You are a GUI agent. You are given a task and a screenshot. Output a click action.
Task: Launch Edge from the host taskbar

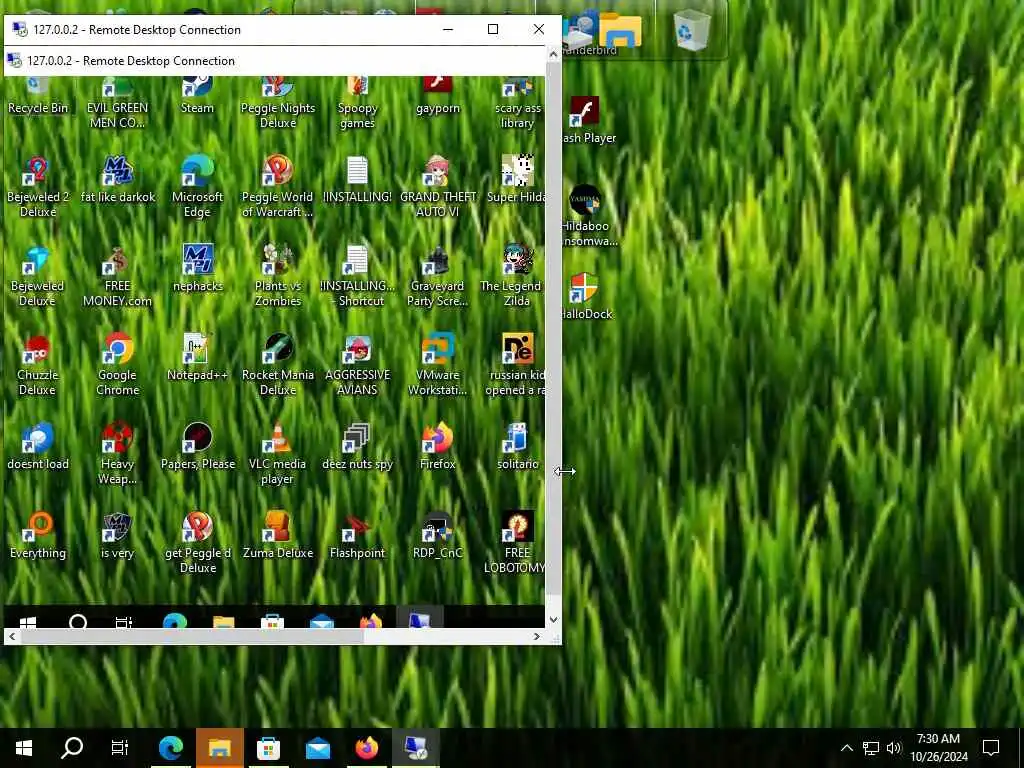tap(170, 748)
